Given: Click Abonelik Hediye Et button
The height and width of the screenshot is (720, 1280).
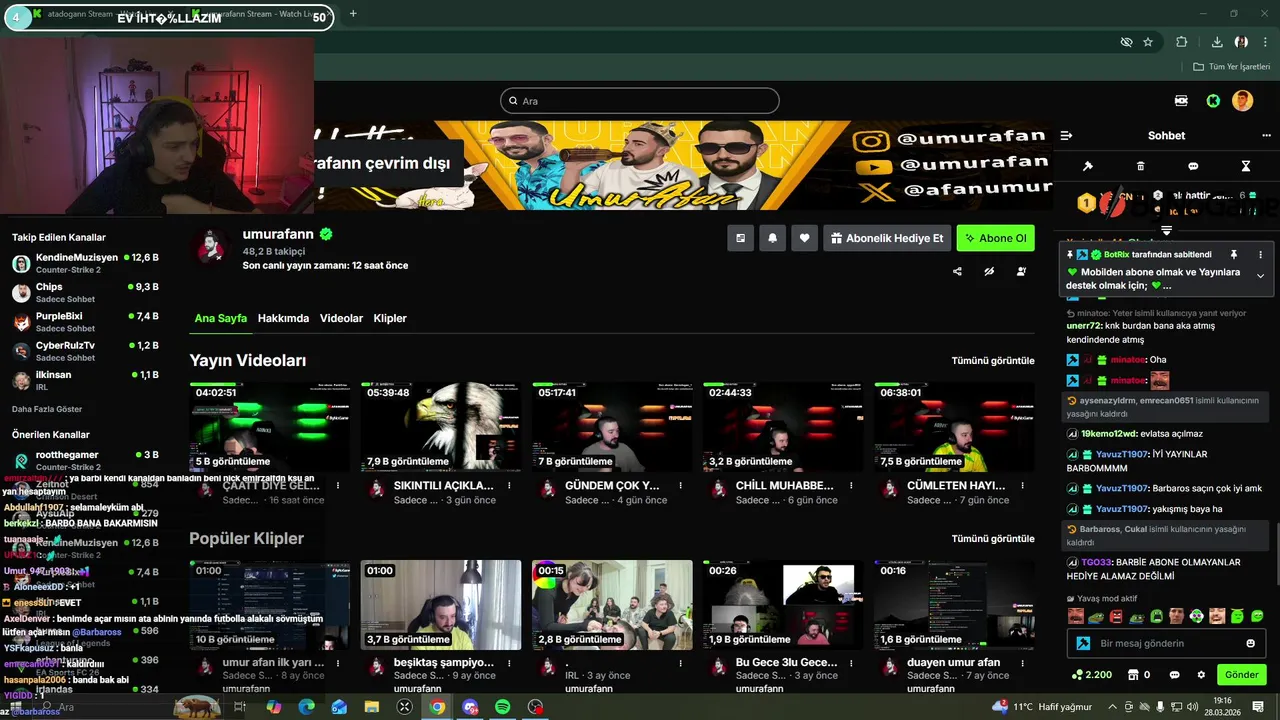Looking at the screenshot, I should pyautogui.click(x=887, y=238).
